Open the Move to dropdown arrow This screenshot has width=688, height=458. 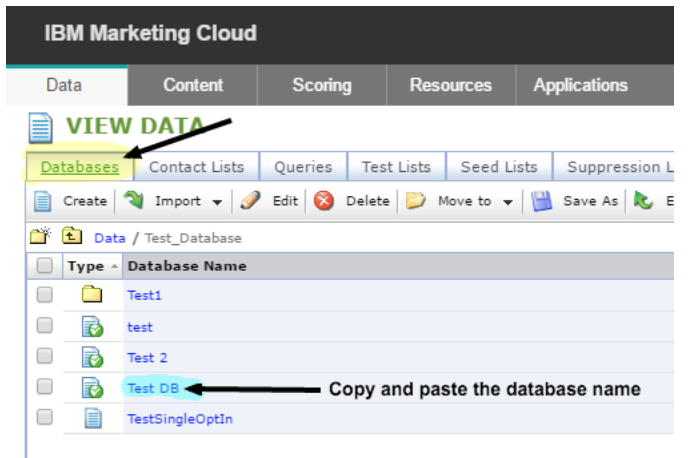[x=508, y=202]
